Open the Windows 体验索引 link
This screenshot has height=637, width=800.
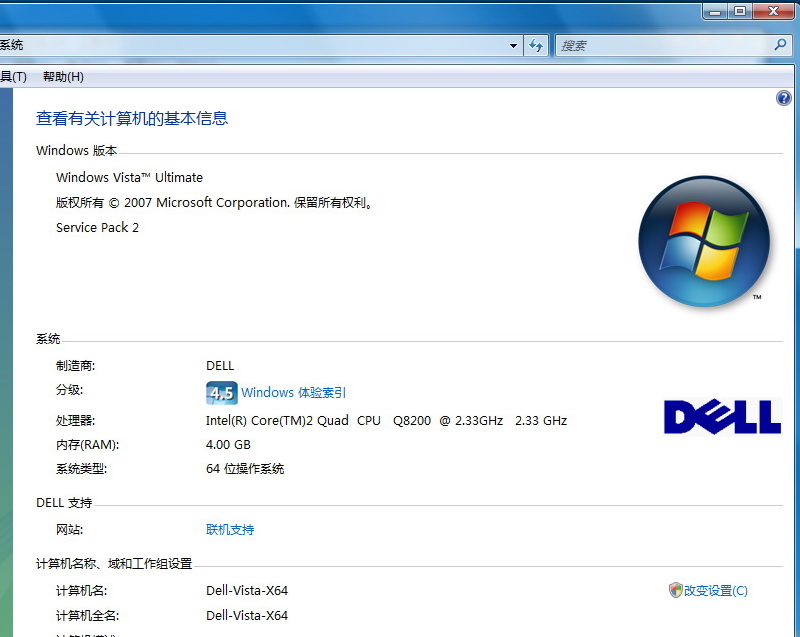tap(294, 393)
